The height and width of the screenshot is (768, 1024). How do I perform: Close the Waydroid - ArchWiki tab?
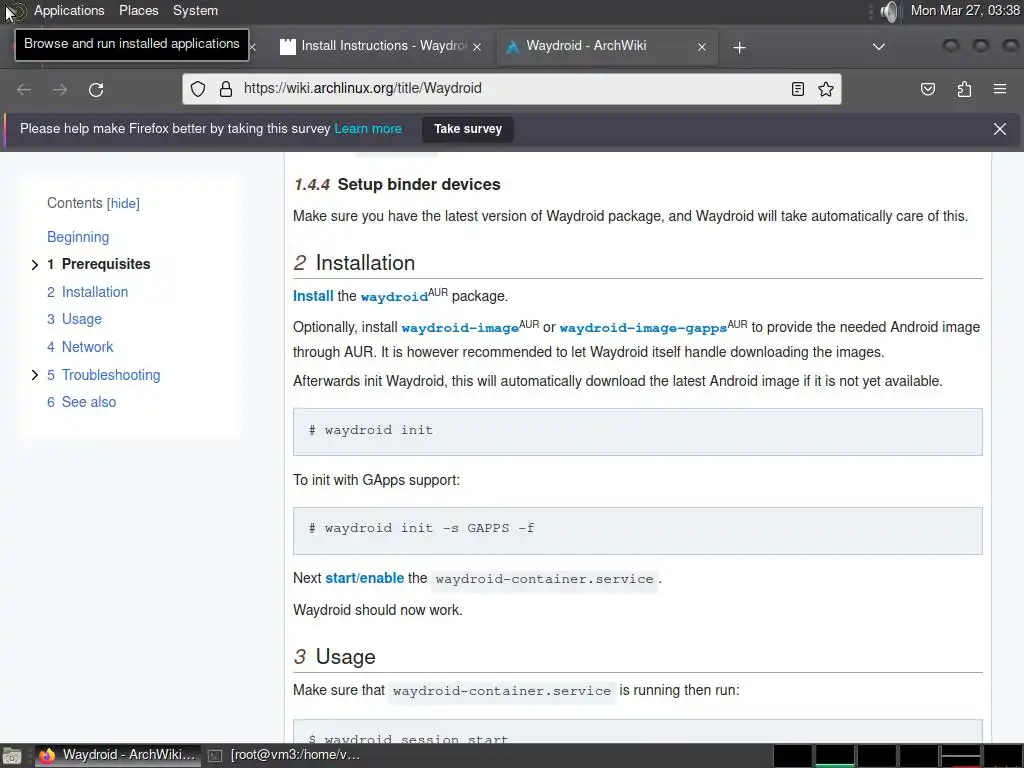[701, 47]
